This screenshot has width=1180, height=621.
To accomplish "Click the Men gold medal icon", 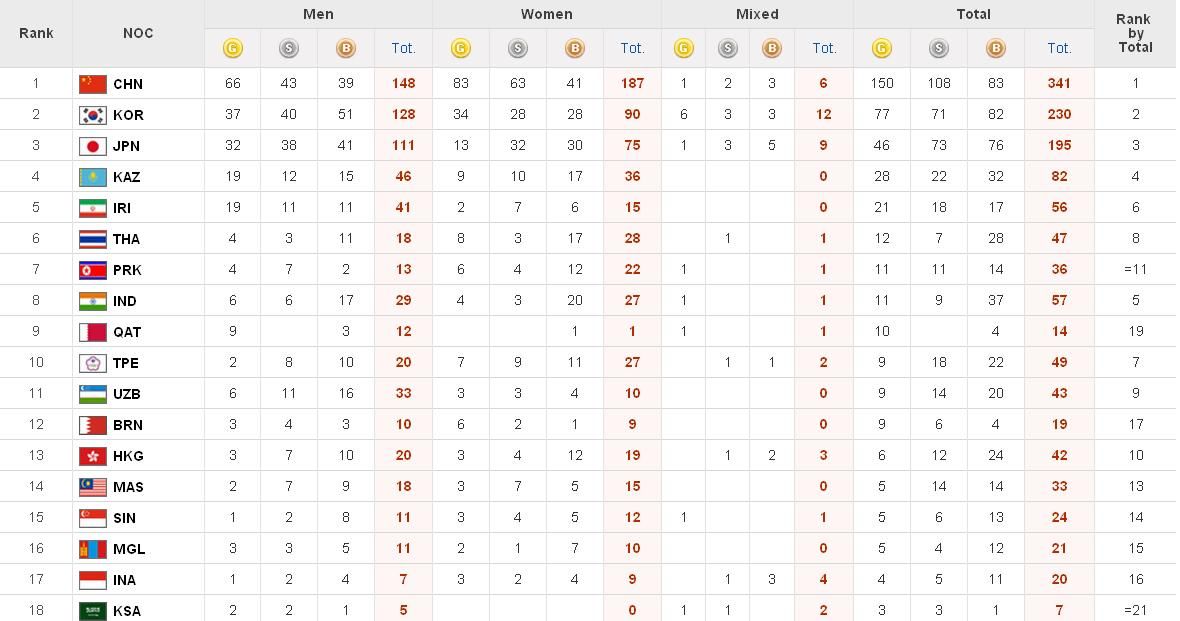I will pyautogui.click(x=232, y=48).
